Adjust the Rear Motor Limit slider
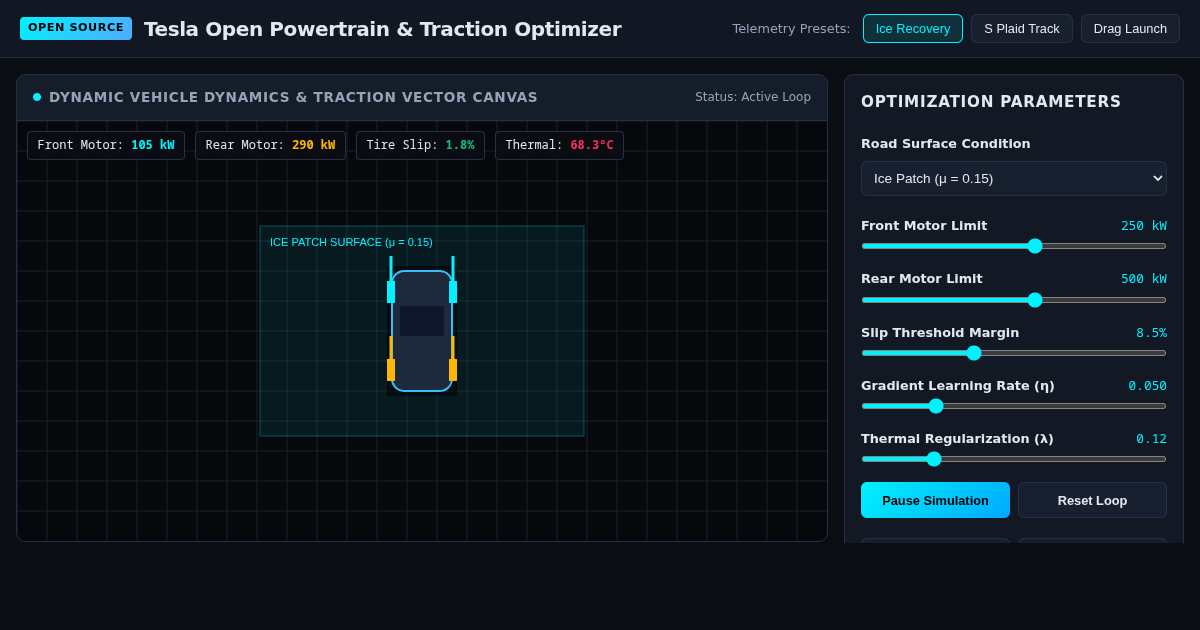The height and width of the screenshot is (630, 1200). [1014, 300]
